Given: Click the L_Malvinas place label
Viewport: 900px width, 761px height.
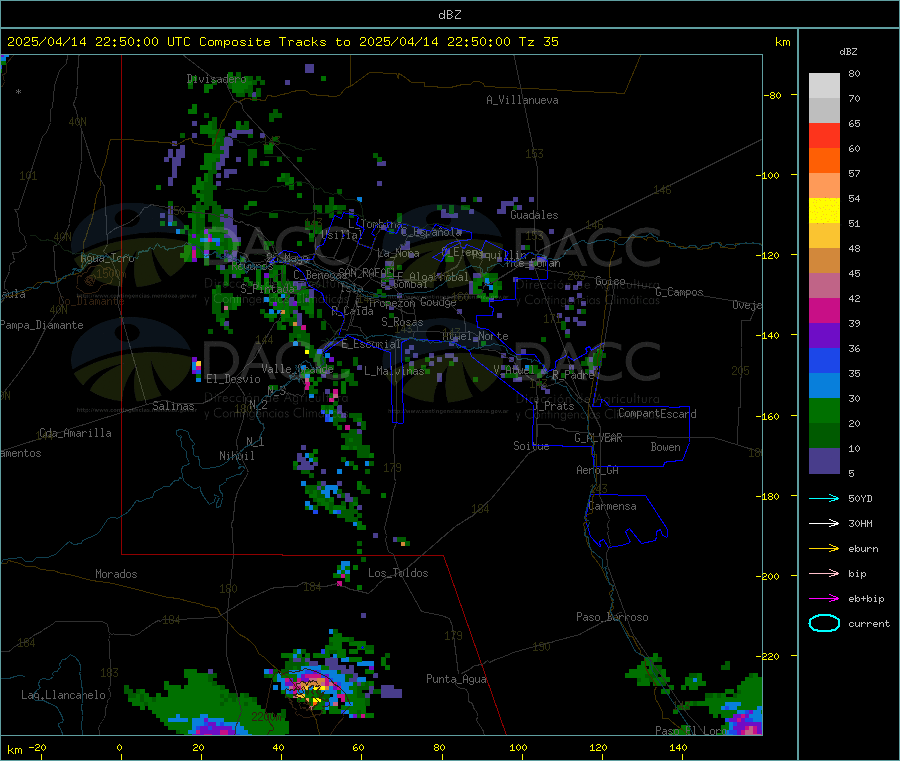Looking at the screenshot, I should coord(394,371).
